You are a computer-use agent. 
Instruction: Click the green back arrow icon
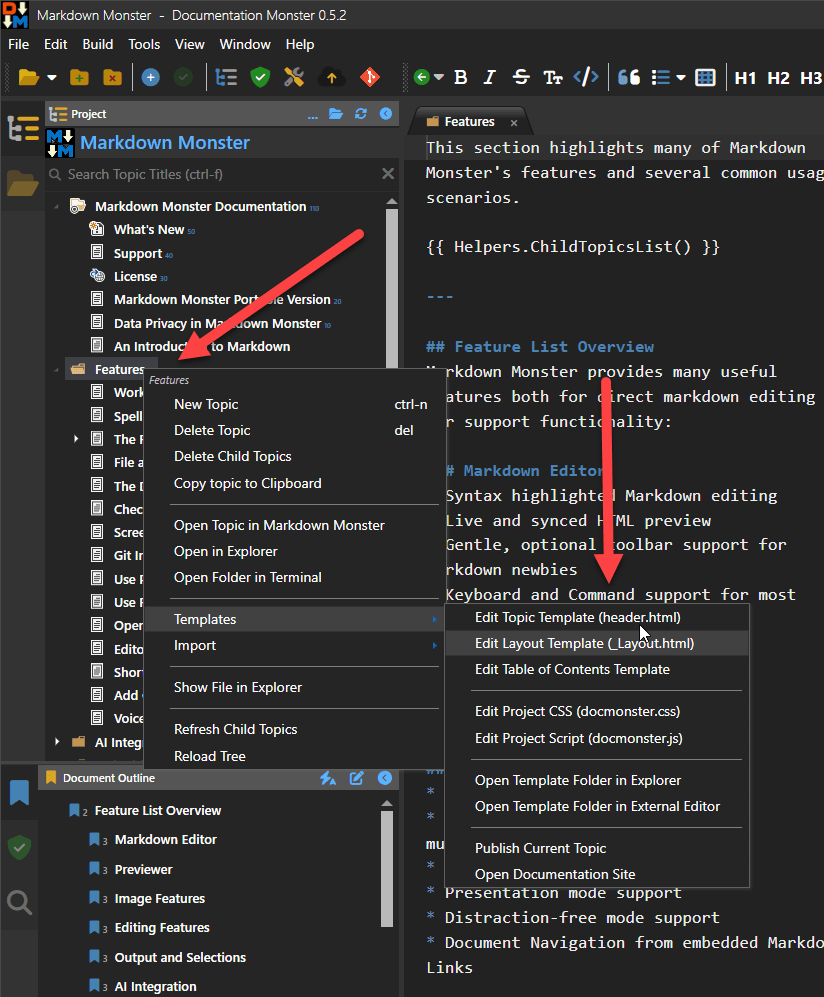421,78
